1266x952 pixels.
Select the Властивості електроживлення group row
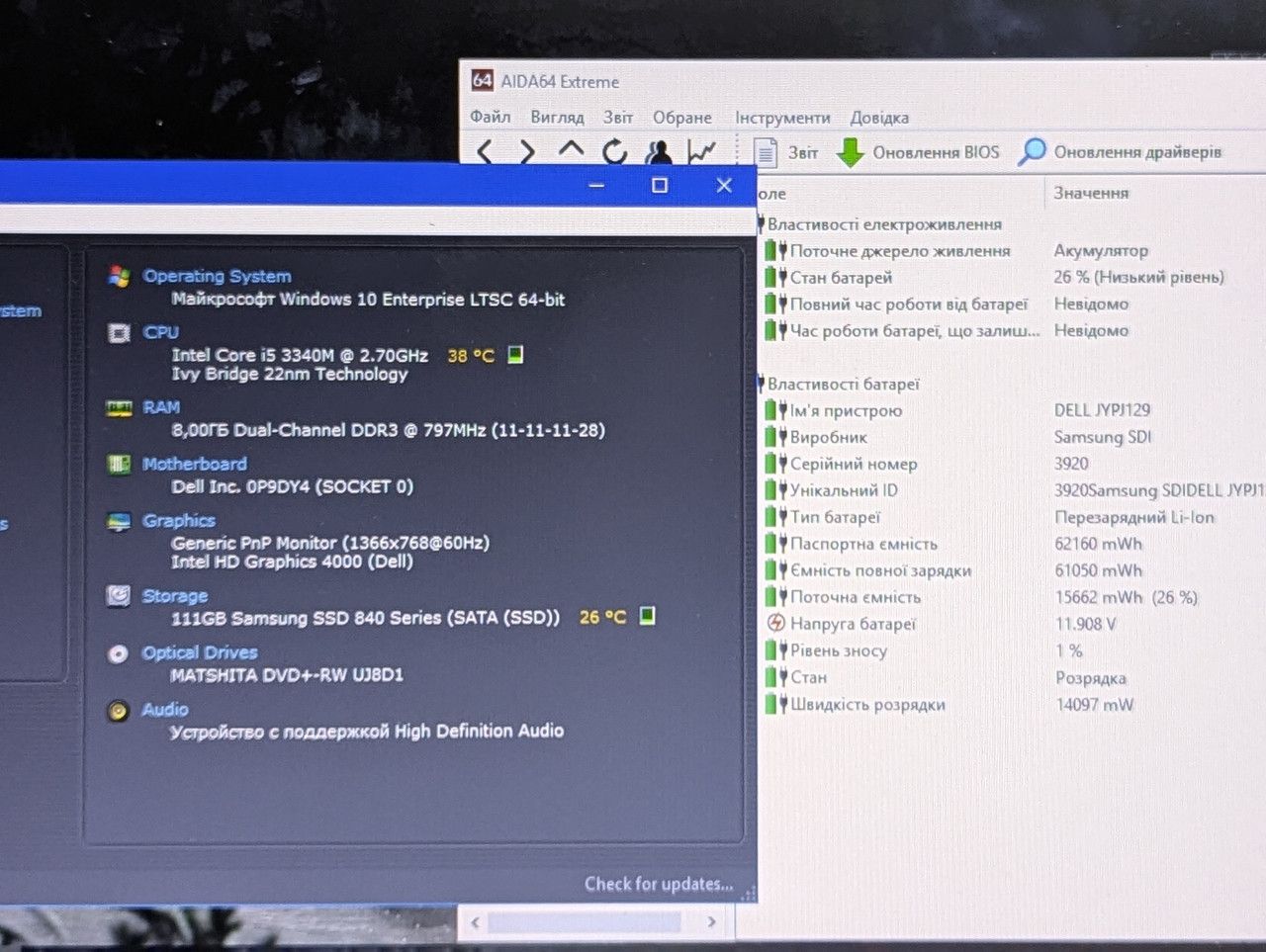1011,224
